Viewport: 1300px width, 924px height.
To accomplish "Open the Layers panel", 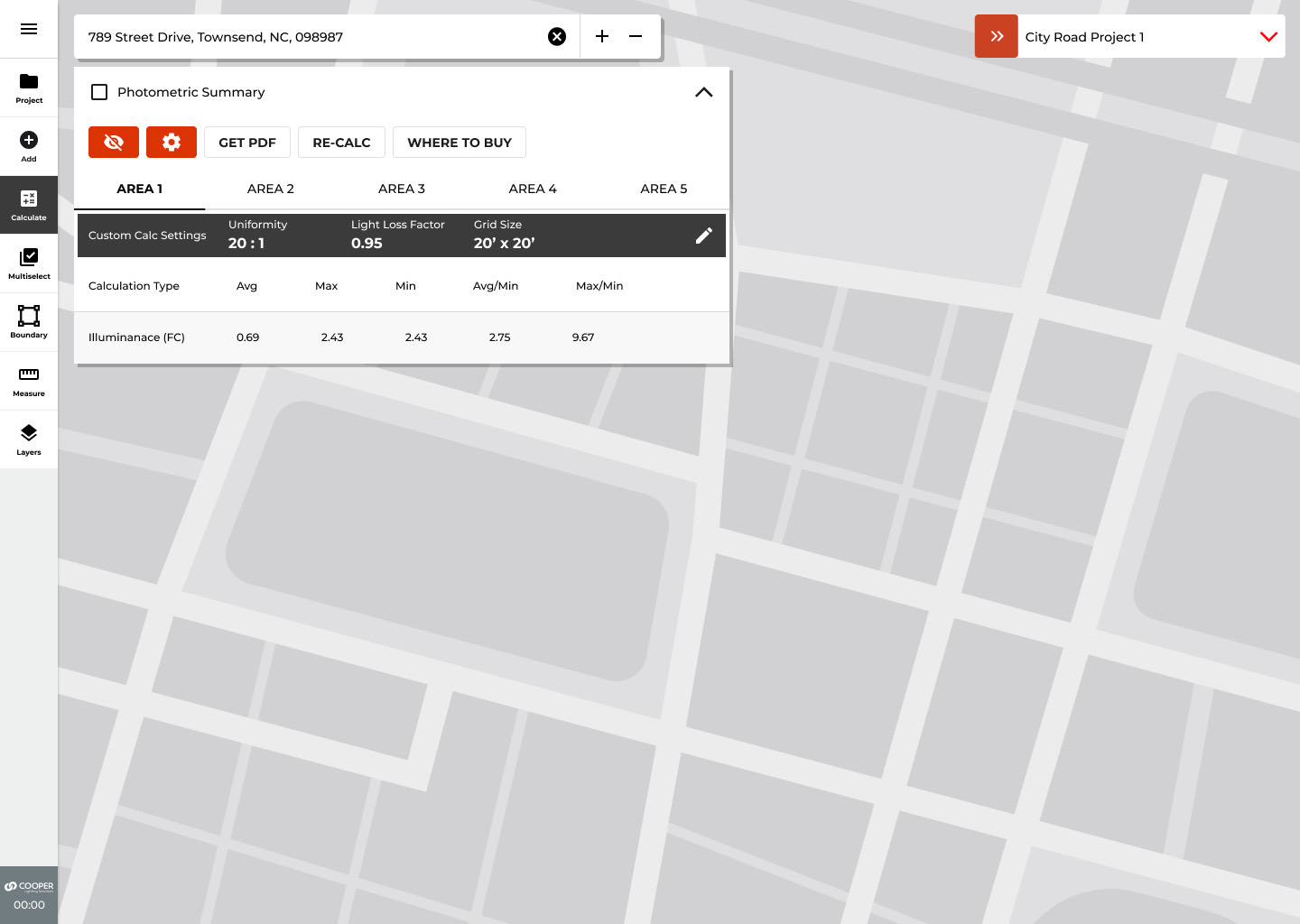I will [x=29, y=439].
